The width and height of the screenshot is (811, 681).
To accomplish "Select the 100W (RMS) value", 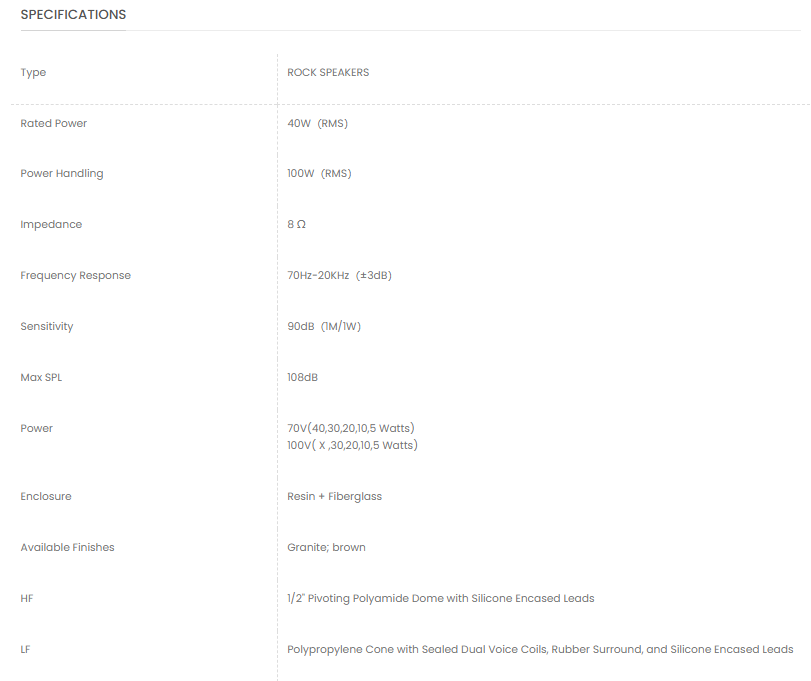I will (x=319, y=173).
